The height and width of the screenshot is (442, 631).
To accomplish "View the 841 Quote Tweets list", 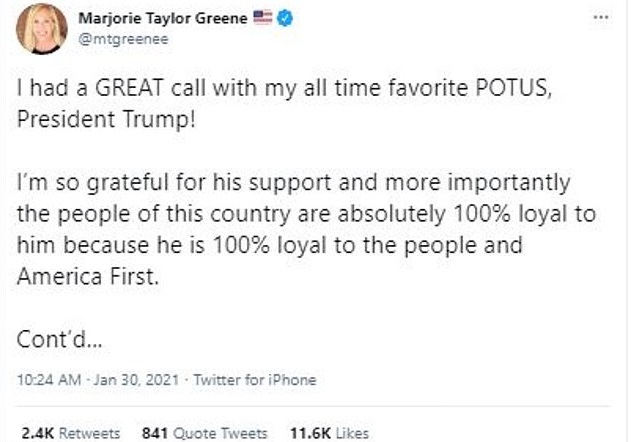I will 204,433.
